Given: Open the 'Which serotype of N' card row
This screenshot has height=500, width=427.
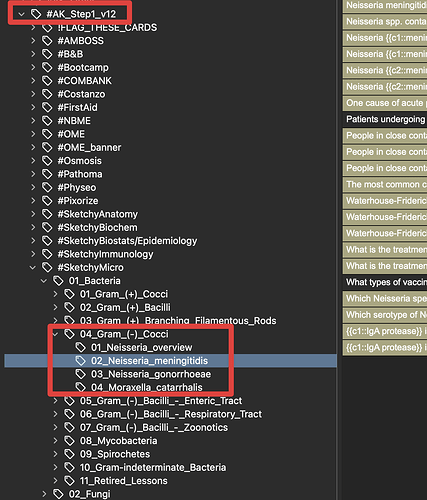Looking at the screenshot, I should tap(385, 315).
